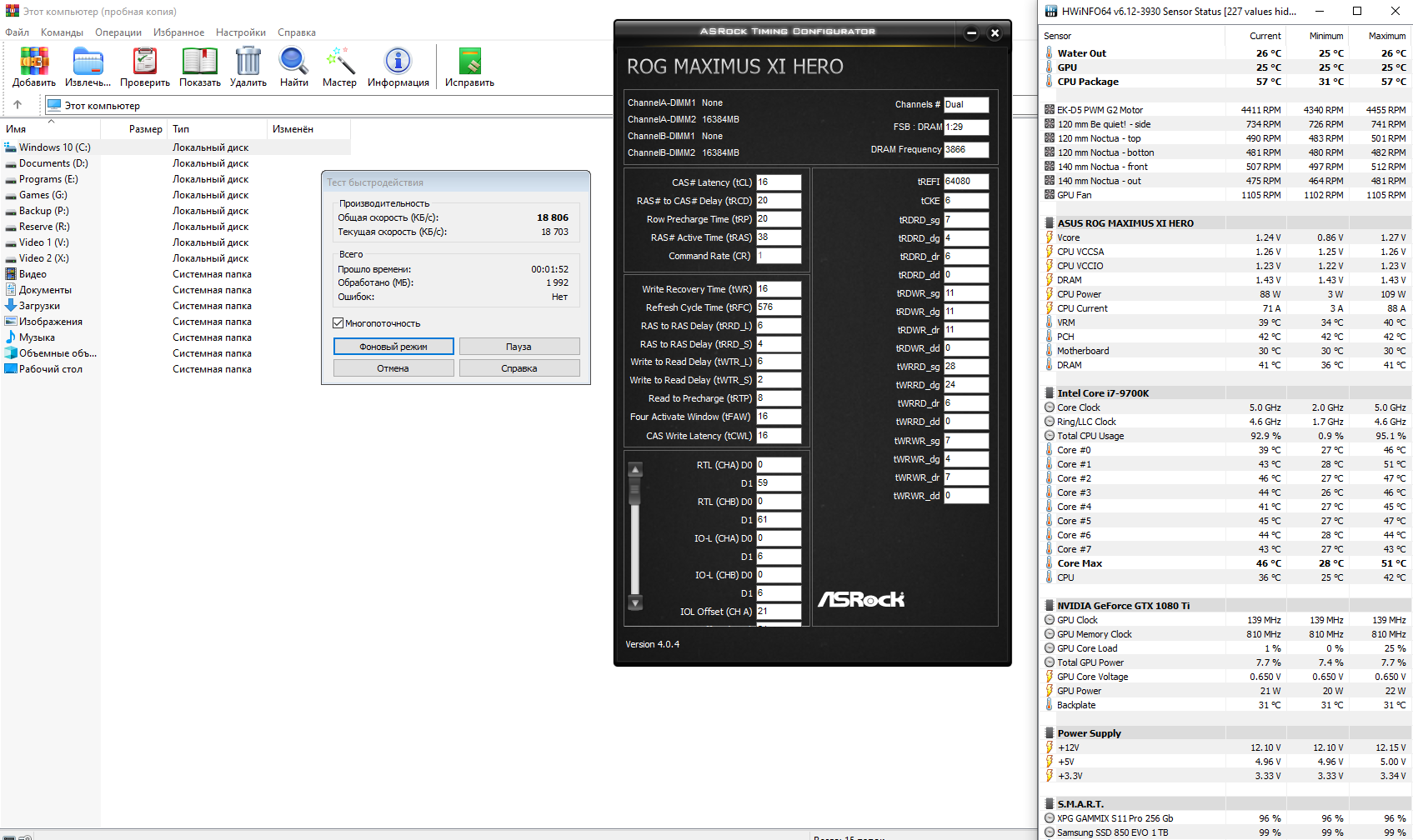This screenshot has width=1413, height=840.
Task: Click the Этот компьютер icon in the address bar
Action: (x=54, y=106)
